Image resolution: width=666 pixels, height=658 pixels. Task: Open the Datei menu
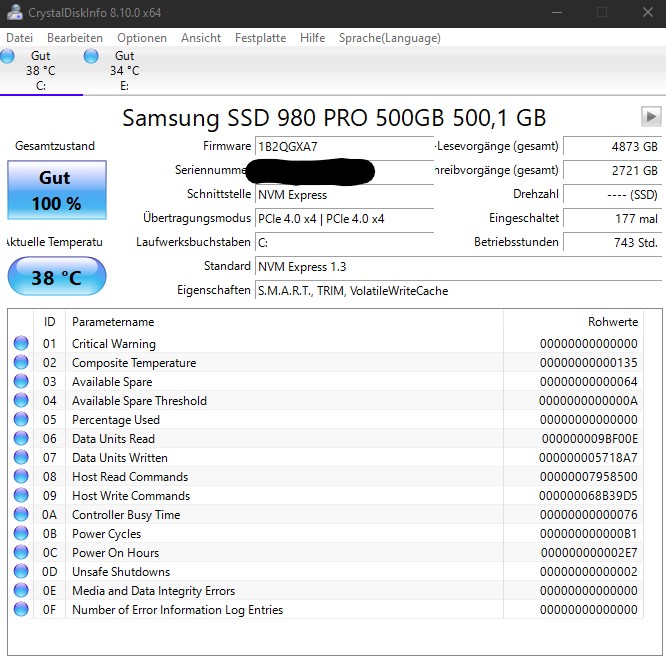20,38
